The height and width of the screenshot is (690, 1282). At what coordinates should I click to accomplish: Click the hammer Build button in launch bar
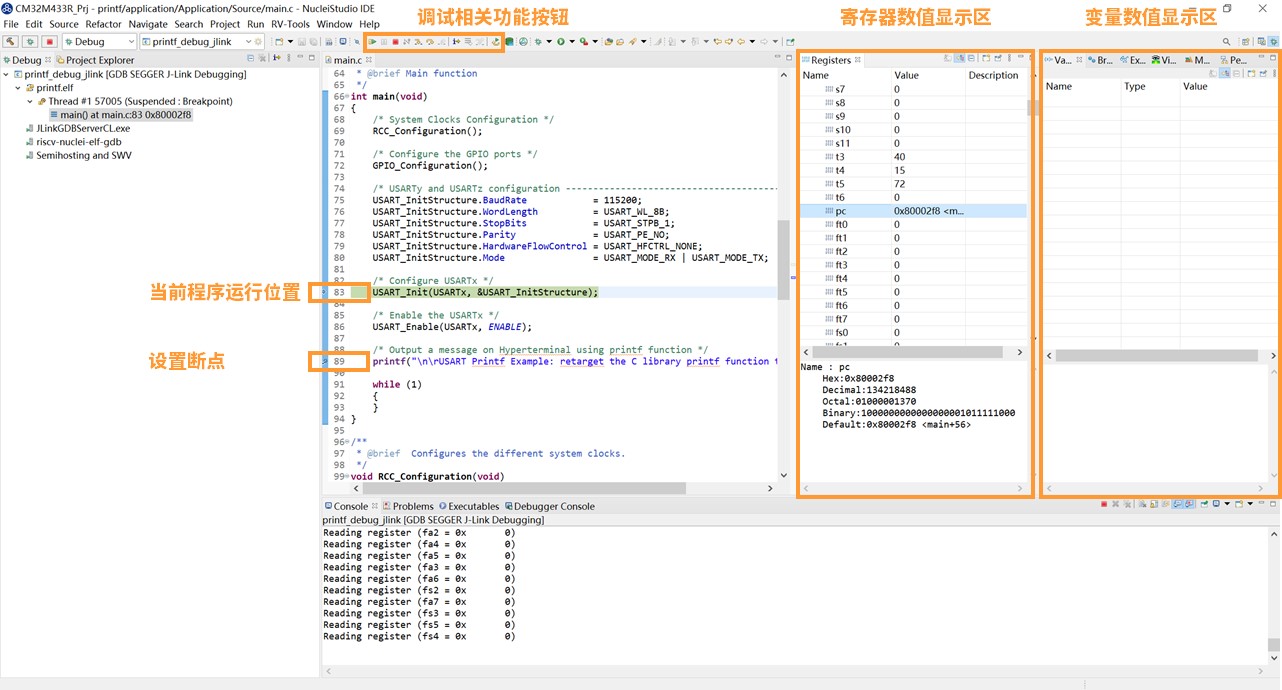(x=11, y=42)
